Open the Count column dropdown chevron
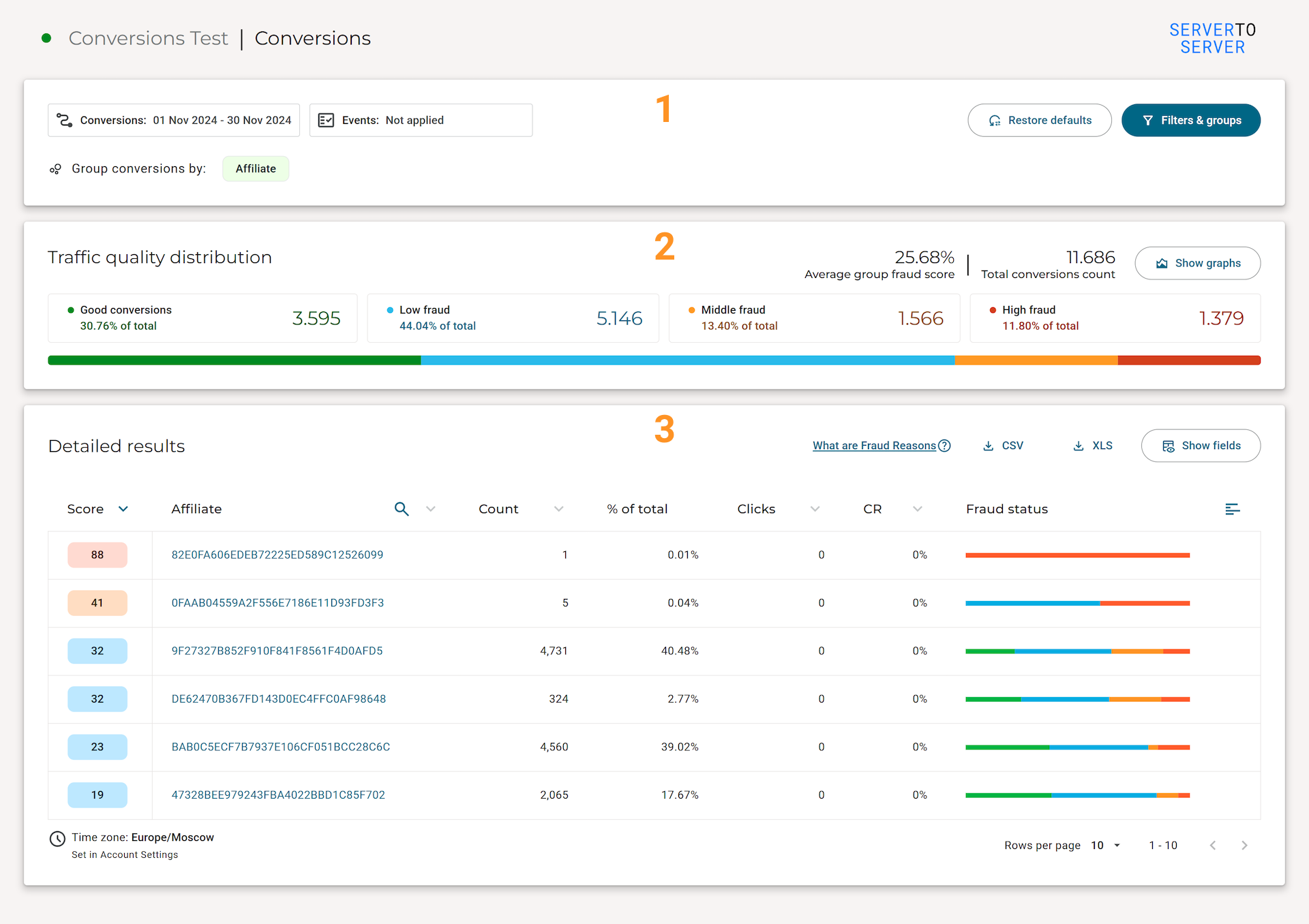Viewport: 1309px width, 924px height. 559,509
